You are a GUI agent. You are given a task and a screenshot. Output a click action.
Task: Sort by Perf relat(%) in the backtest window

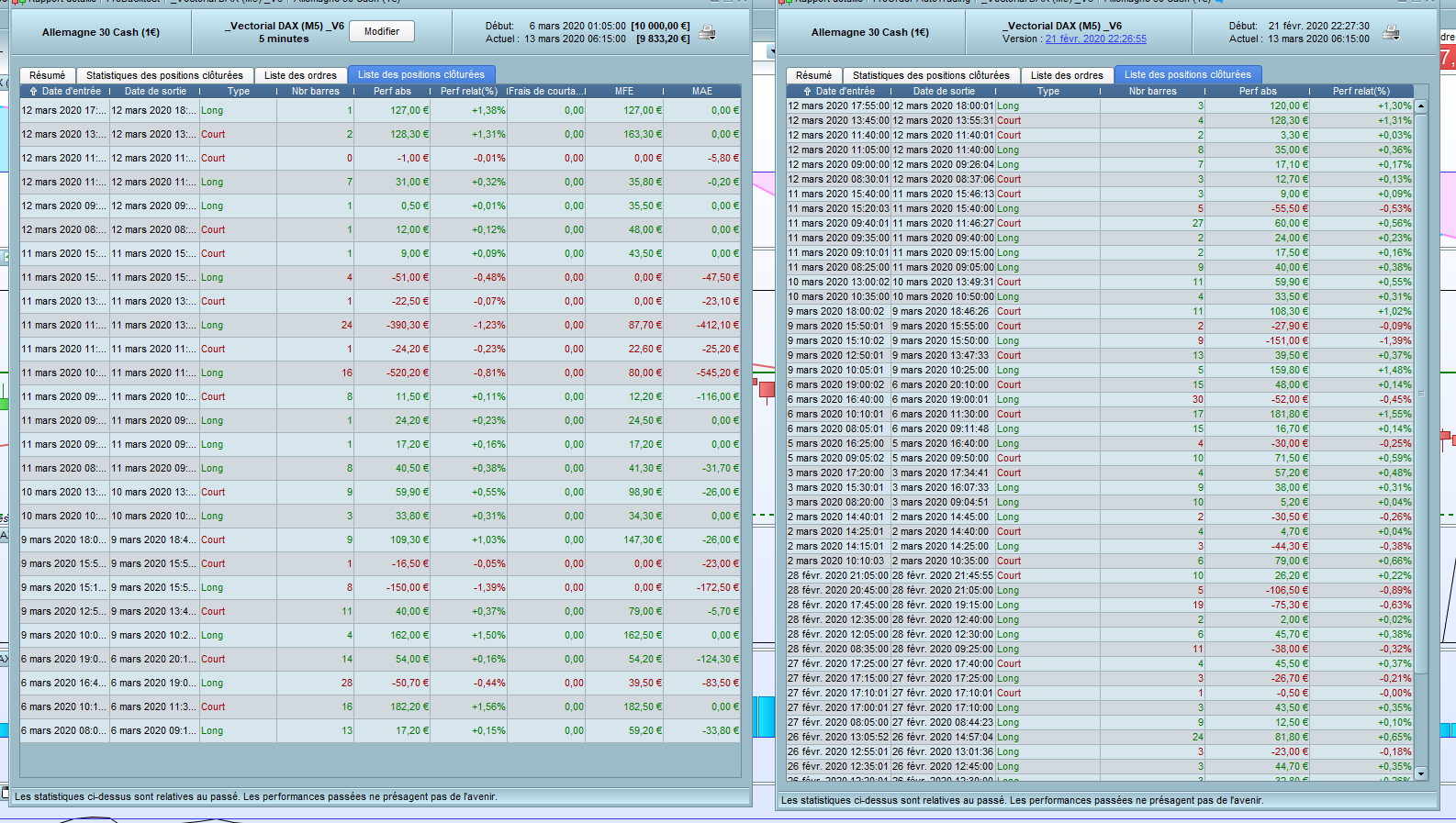(x=468, y=92)
